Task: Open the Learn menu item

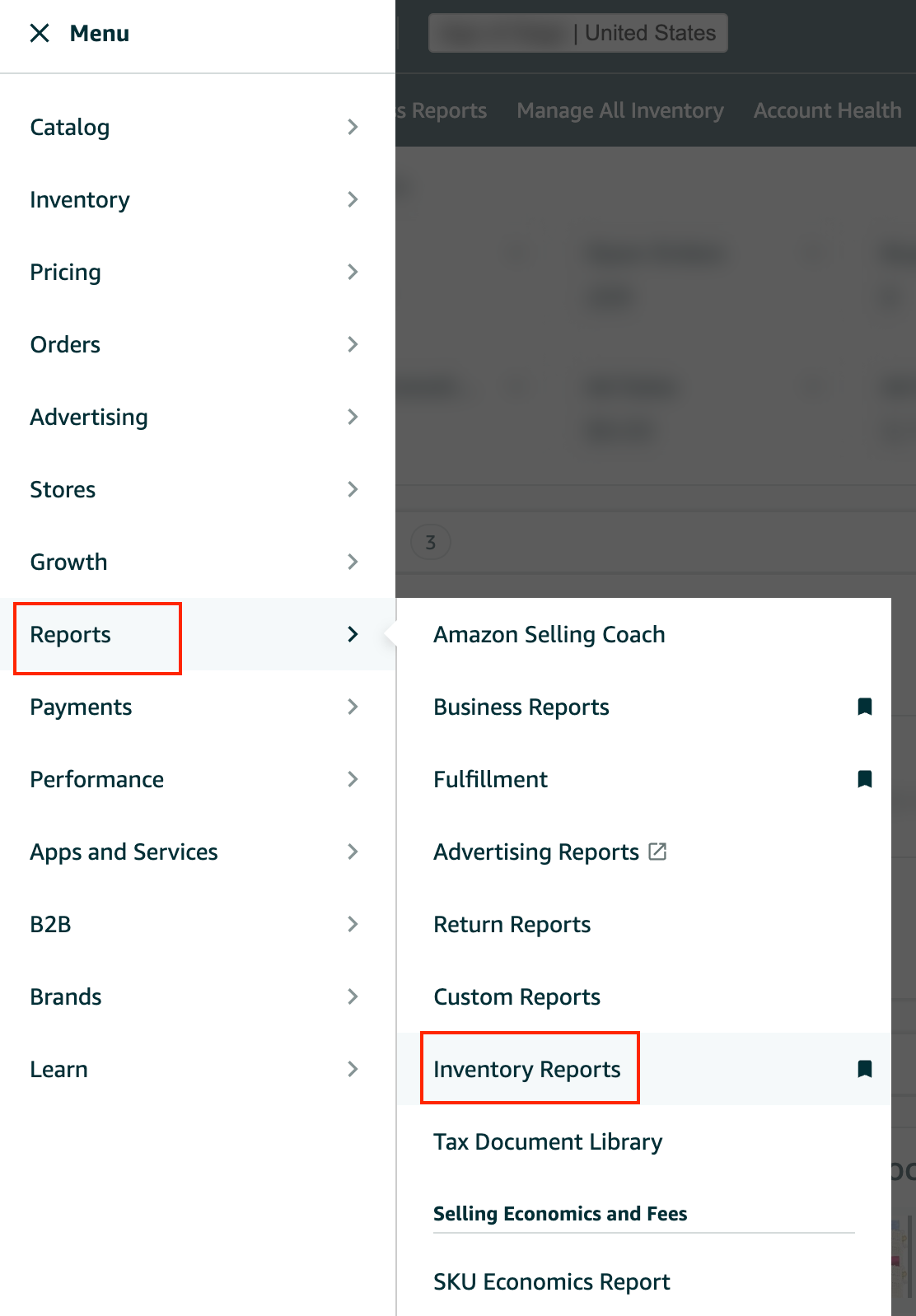Action: coord(58,1069)
